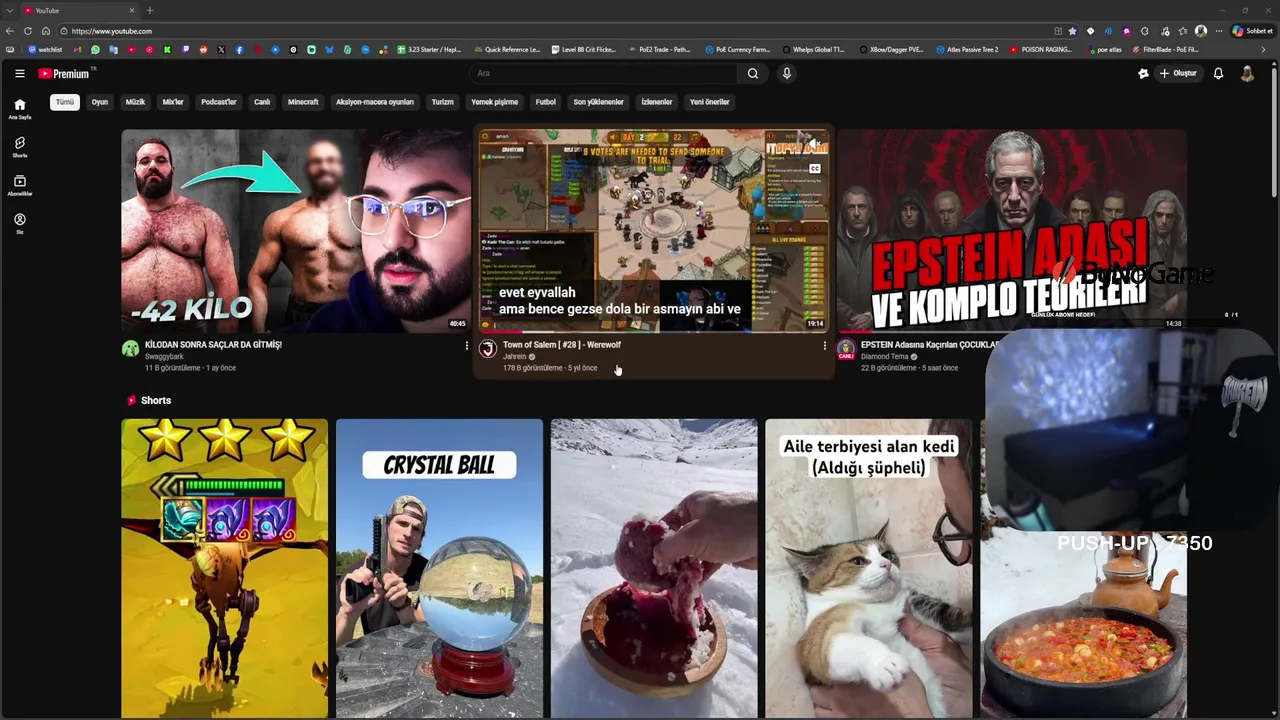Screen dimensions: 1280x720
Task: Open PoE2 Trade bookmark
Action: point(661,49)
